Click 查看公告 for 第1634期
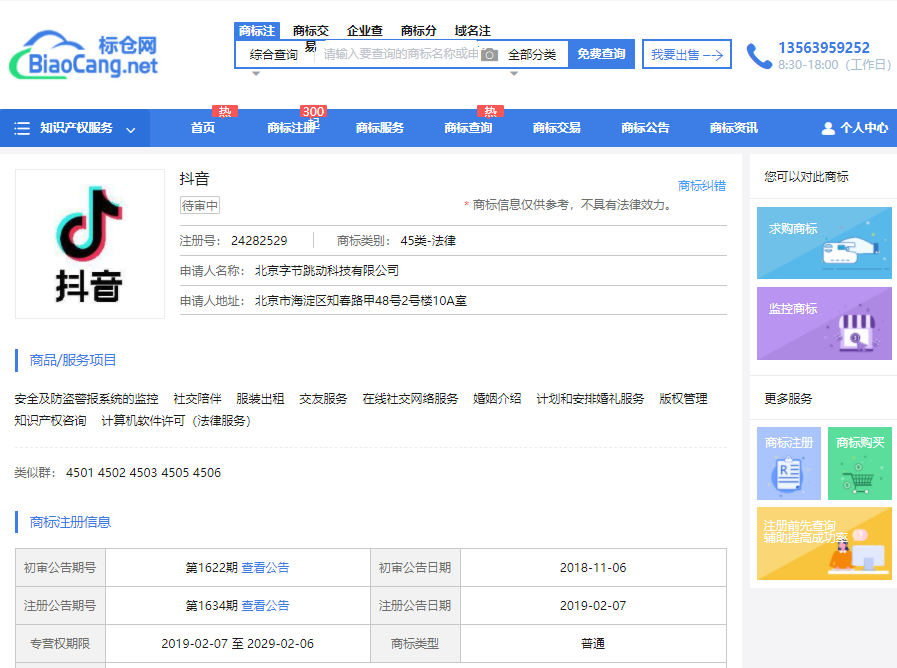Viewport: 897px width, 668px height. pyautogui.click(x=265, y=606)
